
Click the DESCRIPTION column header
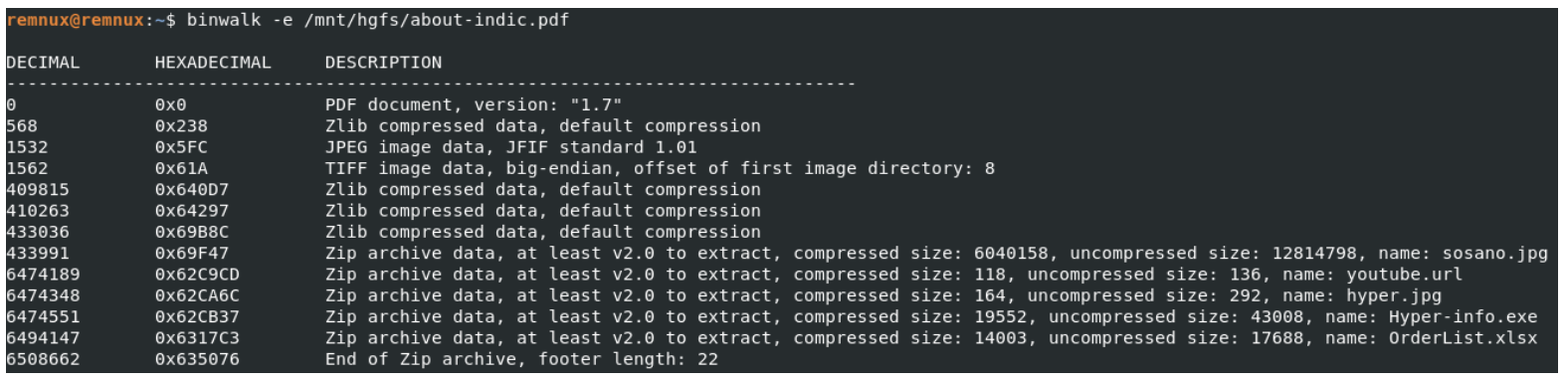384,63
